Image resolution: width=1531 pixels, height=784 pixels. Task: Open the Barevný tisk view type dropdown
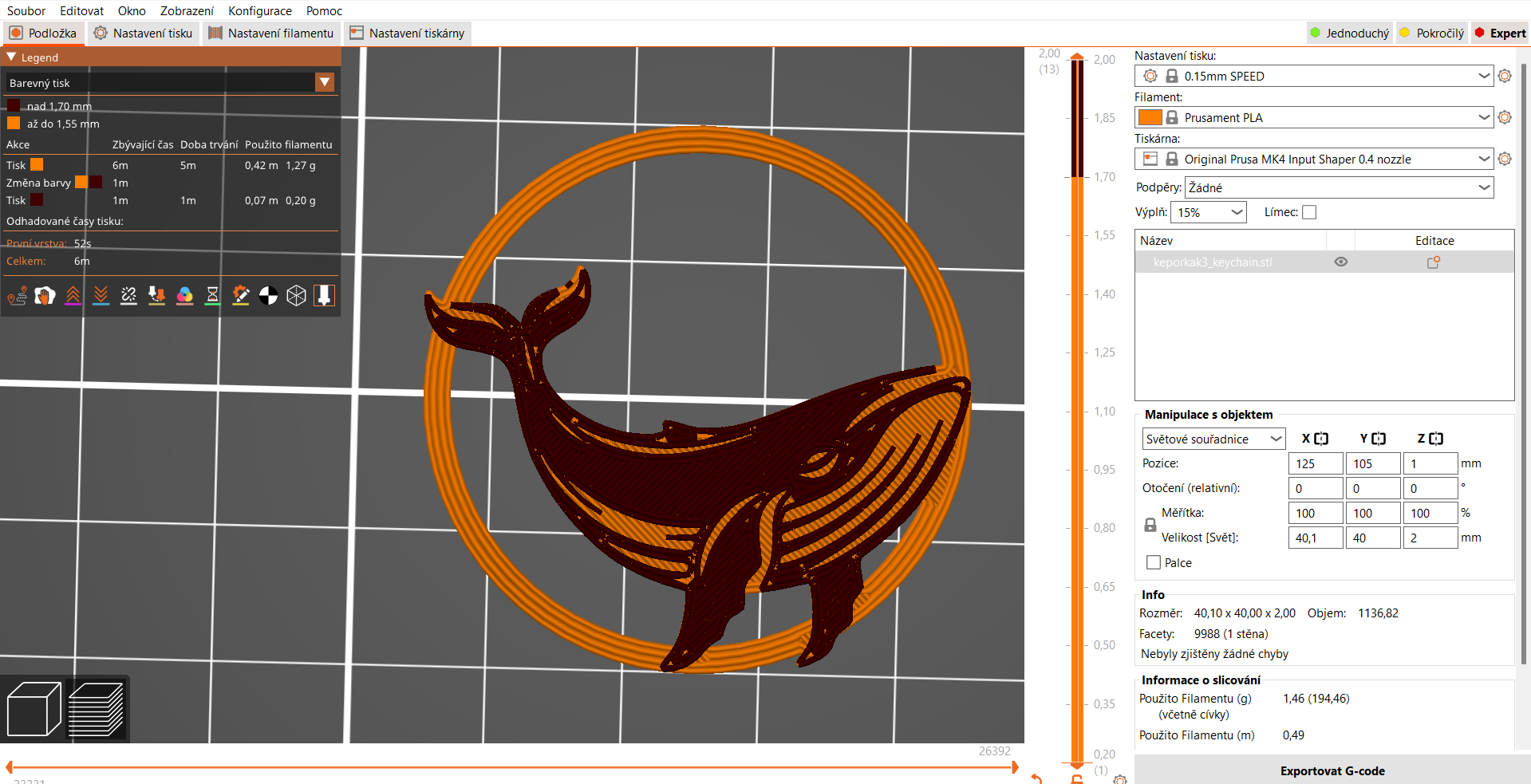click(x=170, y=82)
